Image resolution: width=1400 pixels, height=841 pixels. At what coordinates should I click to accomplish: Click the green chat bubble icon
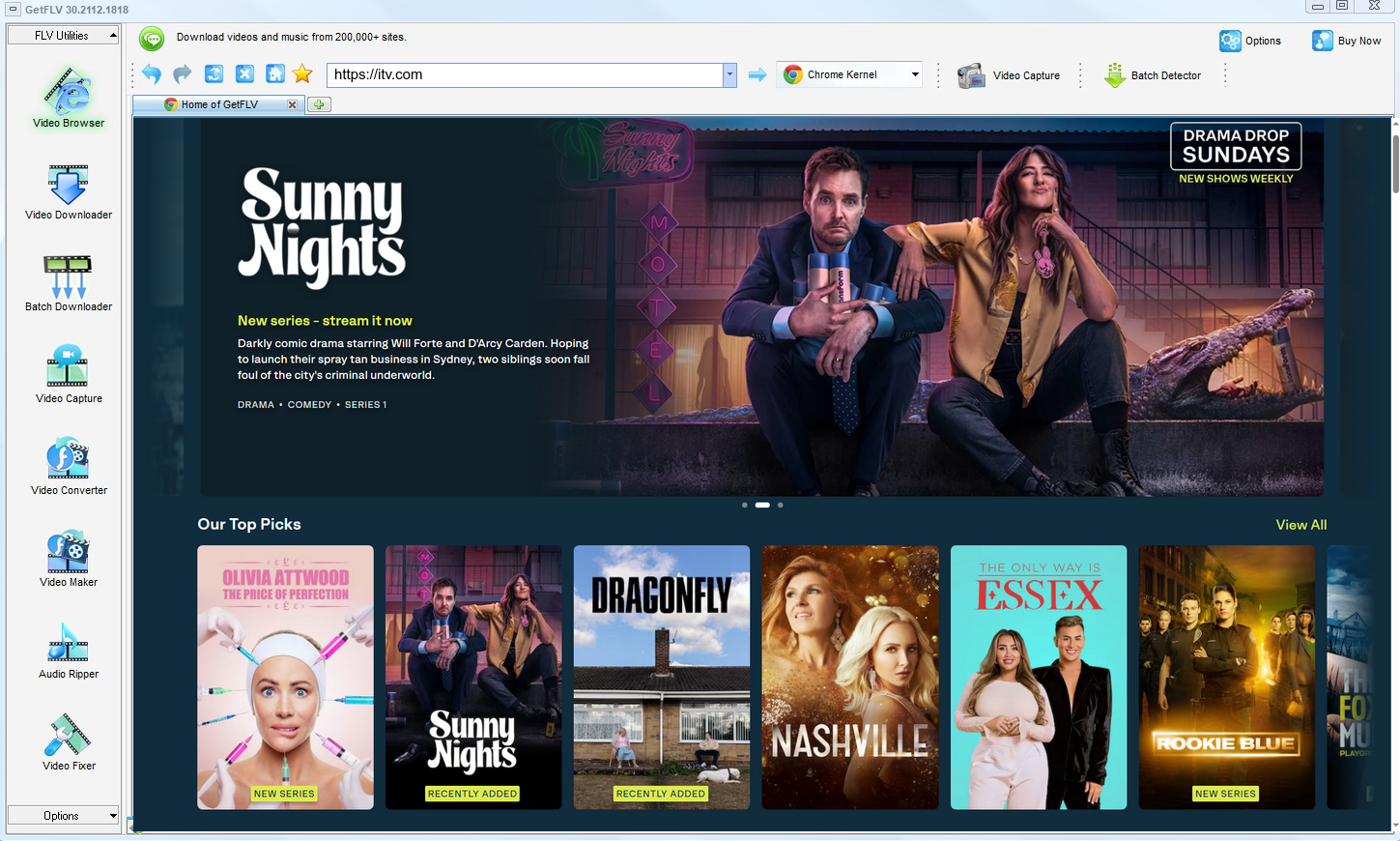[152, 38]
